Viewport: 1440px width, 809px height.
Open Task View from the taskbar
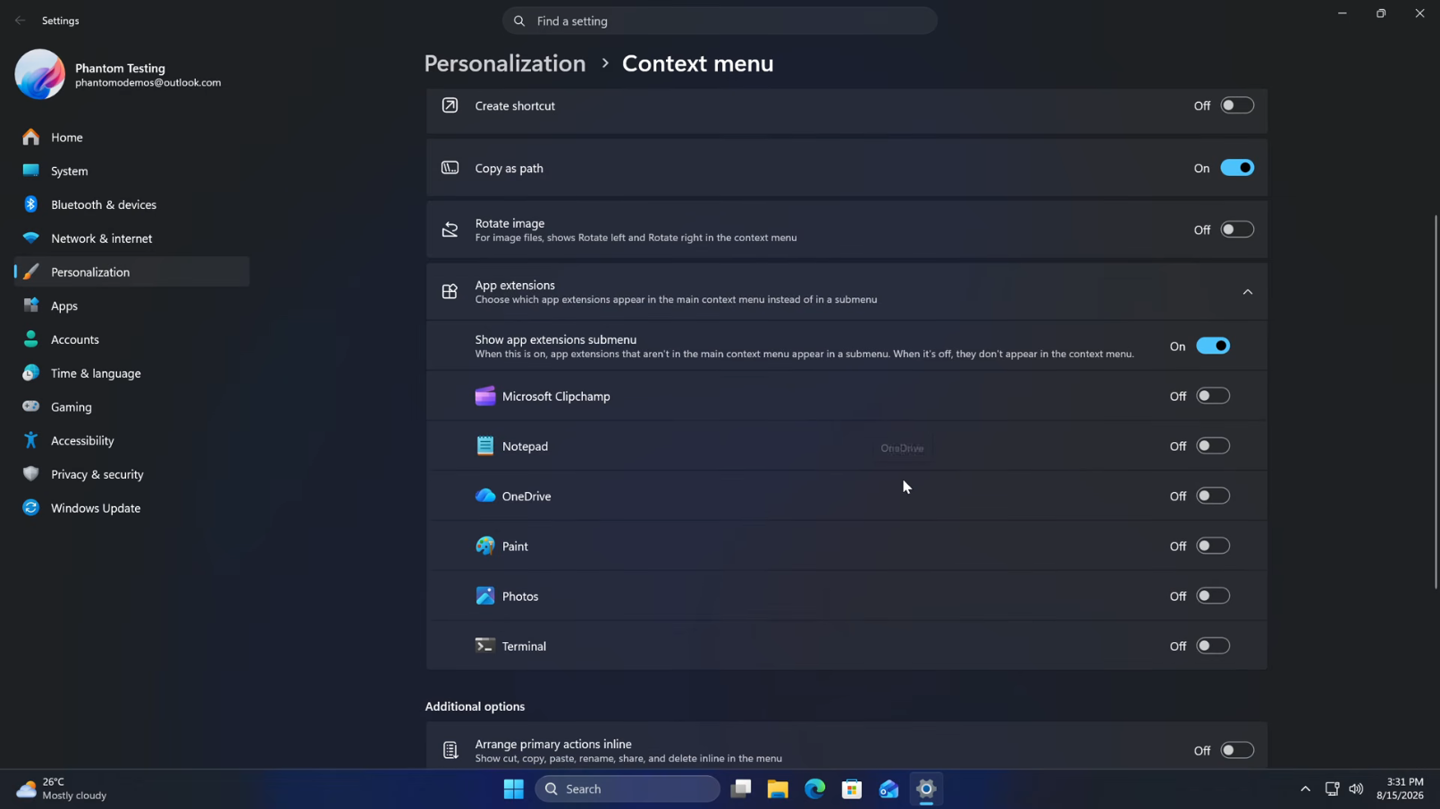(x=741, y=789)
